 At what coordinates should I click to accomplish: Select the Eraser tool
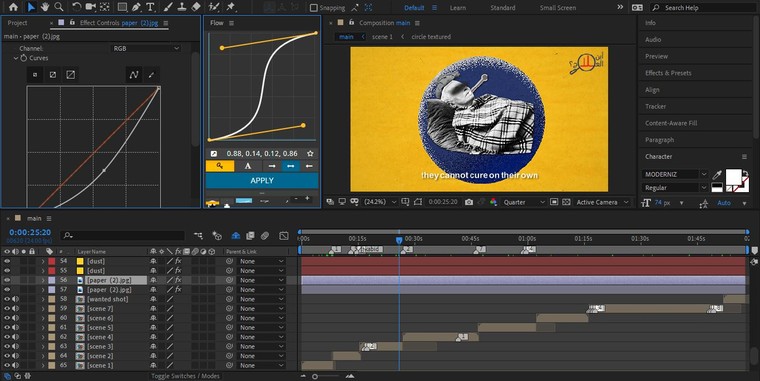click(196, 7)
